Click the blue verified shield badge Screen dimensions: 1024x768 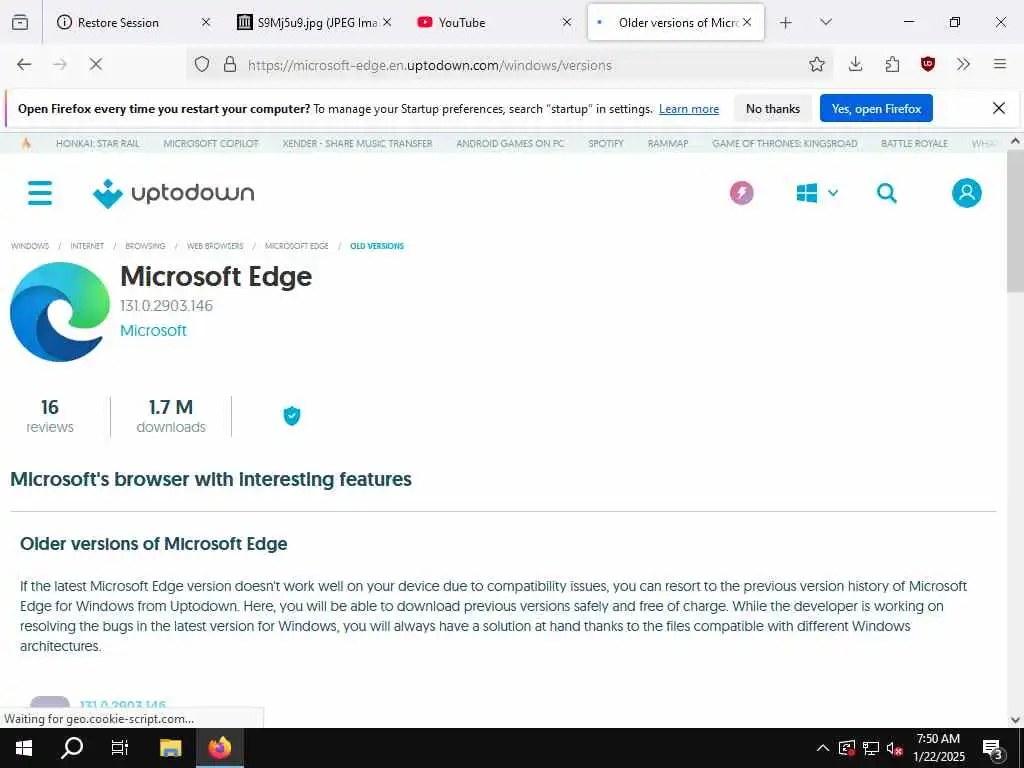click(x=292, y=415)
